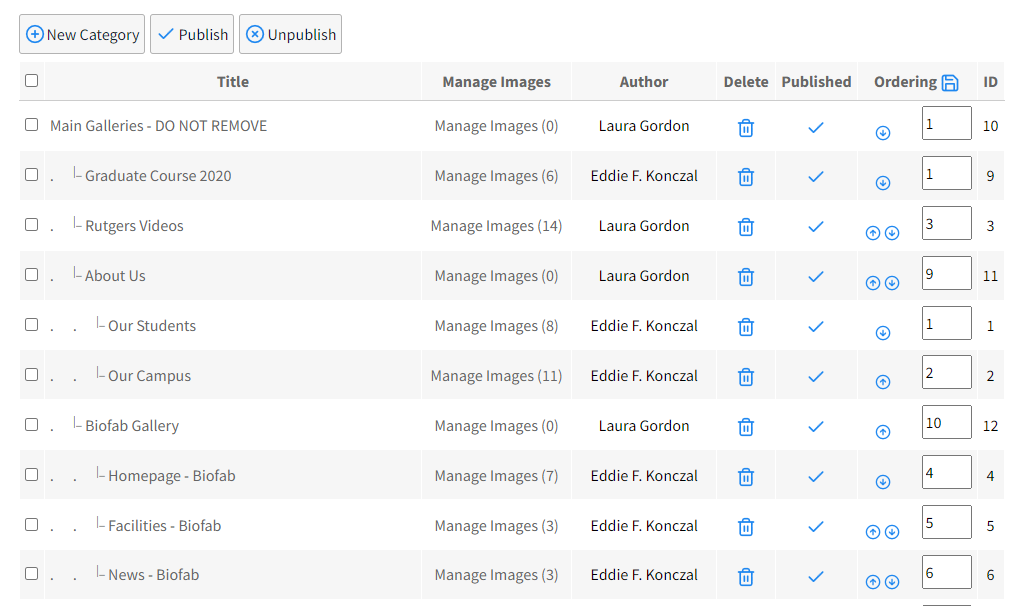The image size is (1025, 606).
Task: Move Our Campus up in ordering
Action: tap(882, 382)
